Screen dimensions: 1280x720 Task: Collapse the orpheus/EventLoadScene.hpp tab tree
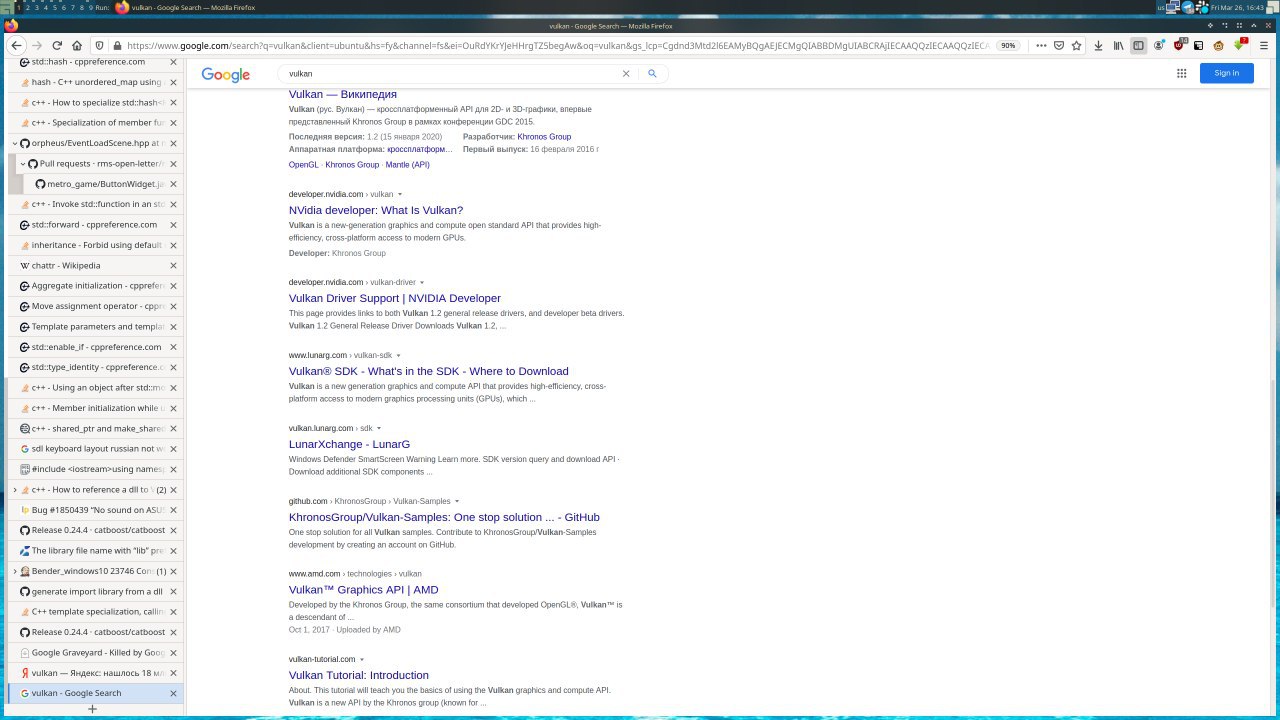coord(15,143)
